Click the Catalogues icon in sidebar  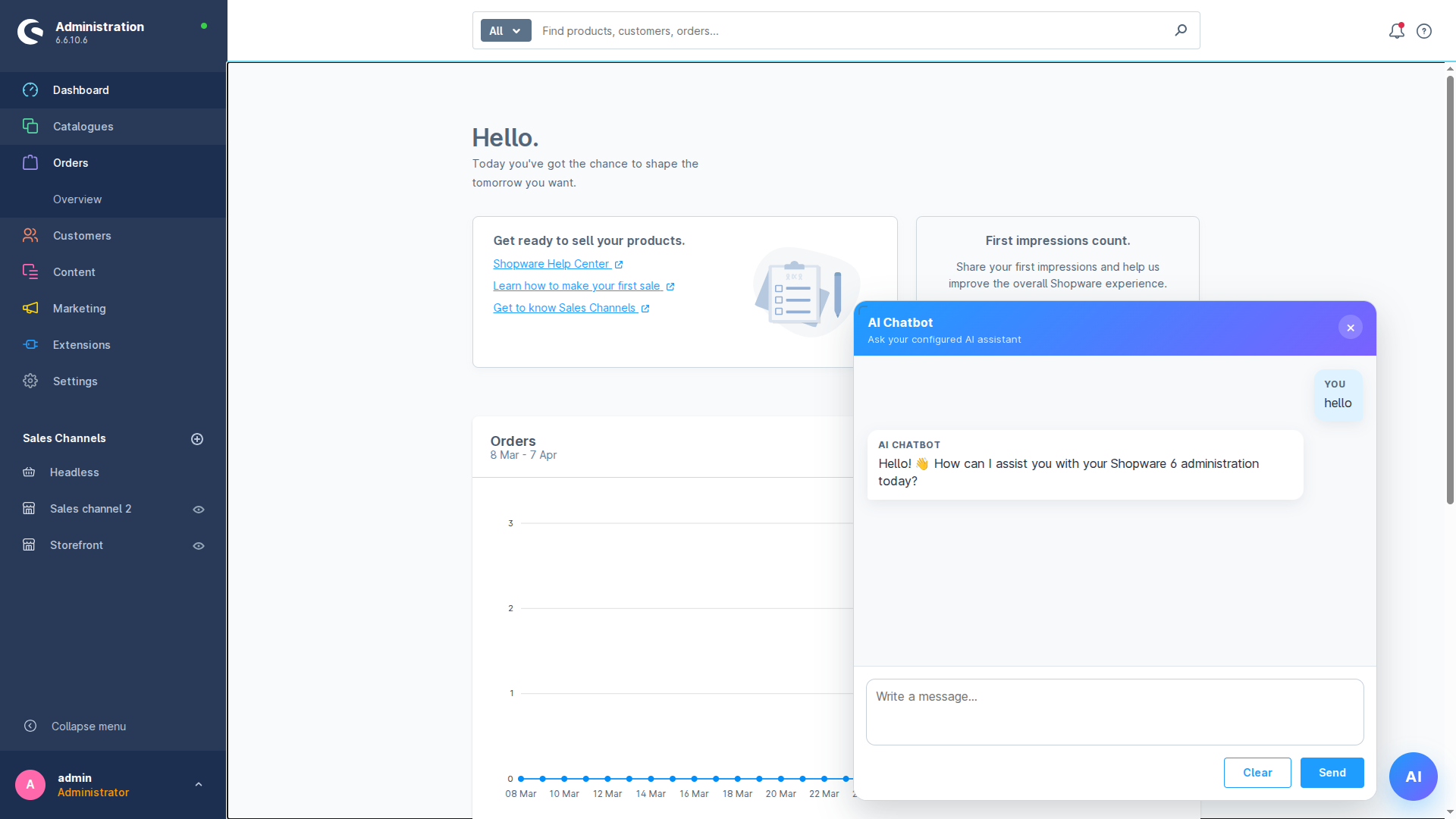pyautogui.click(x=30, y=127)
